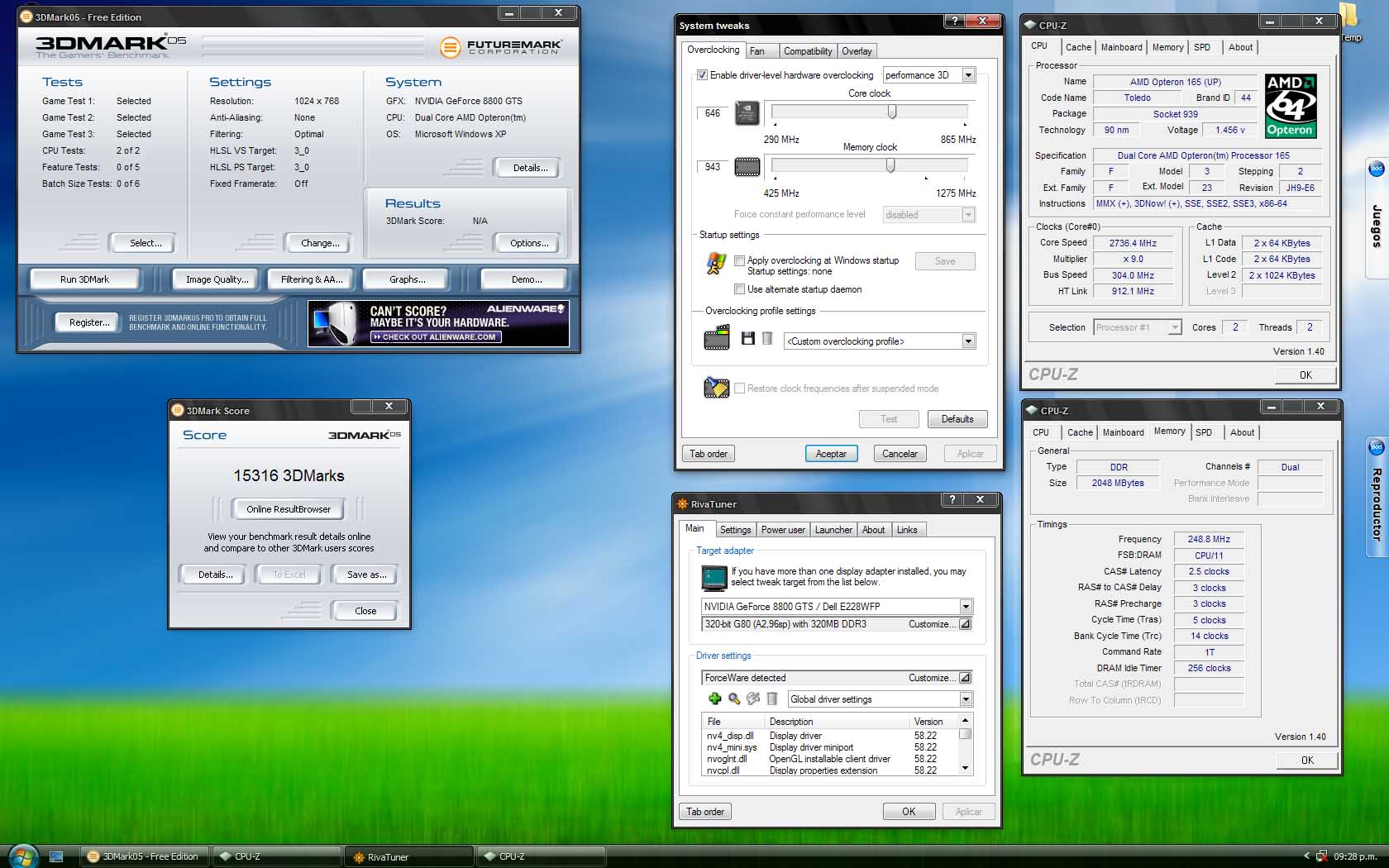Click the AMD Opteron logo in CPU-Z
The height and width of the screenshot is (868, 1389).
pyautogui.click(x=1290, y=106)
